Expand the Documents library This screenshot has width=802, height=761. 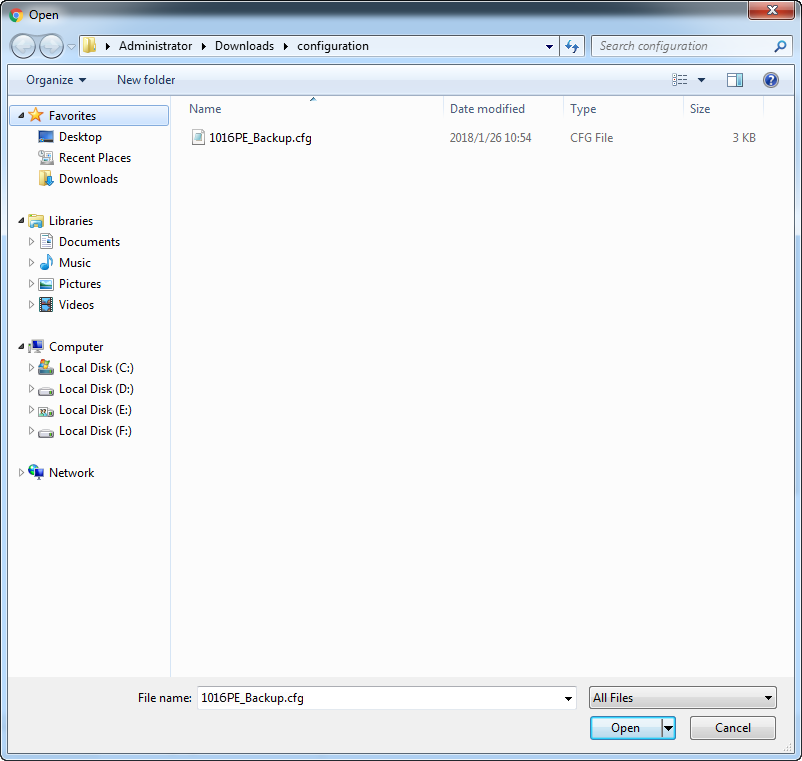click(x=31, y=241)
